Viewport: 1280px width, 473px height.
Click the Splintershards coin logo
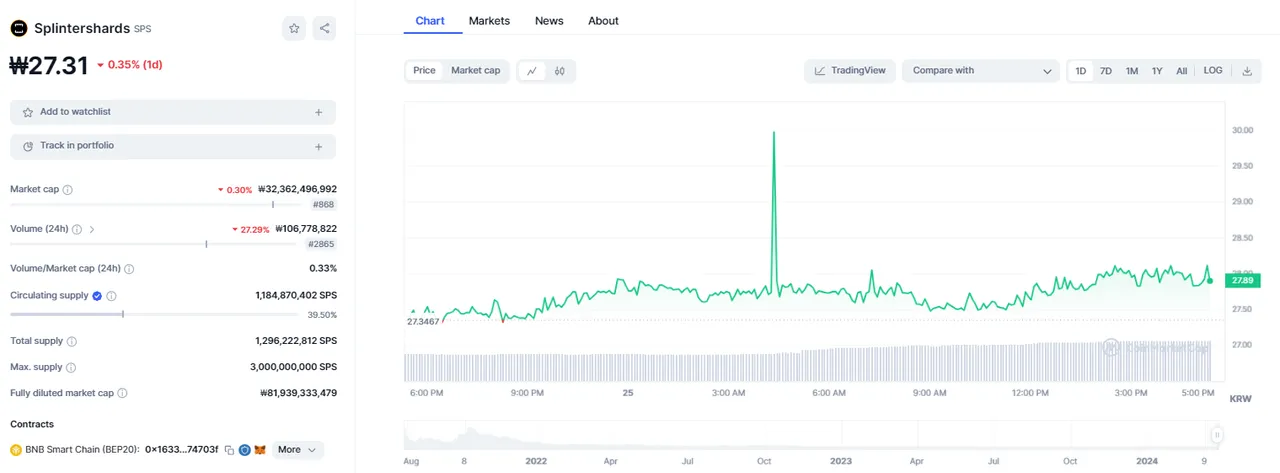click(18, 29)
